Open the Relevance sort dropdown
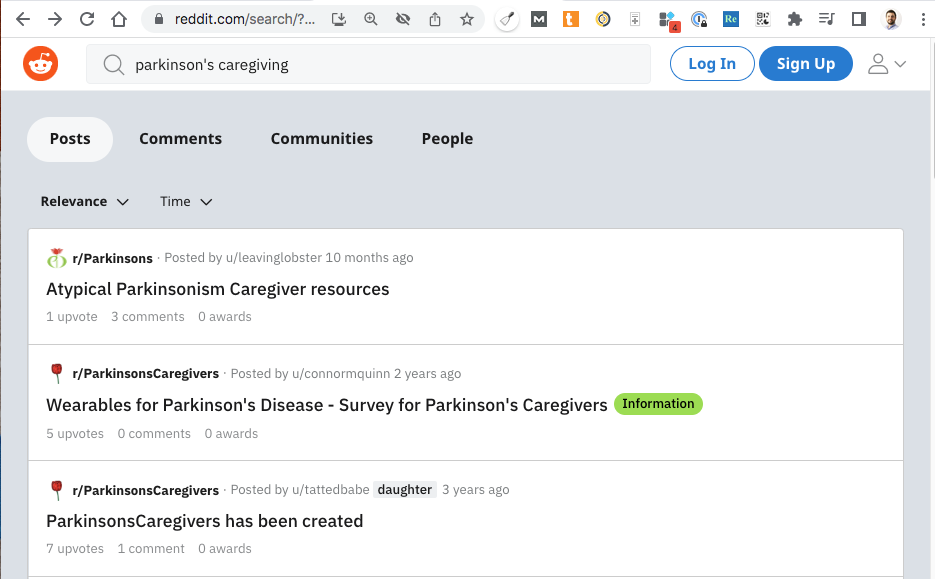The image size is (935, 579). [x=85, y=202]
